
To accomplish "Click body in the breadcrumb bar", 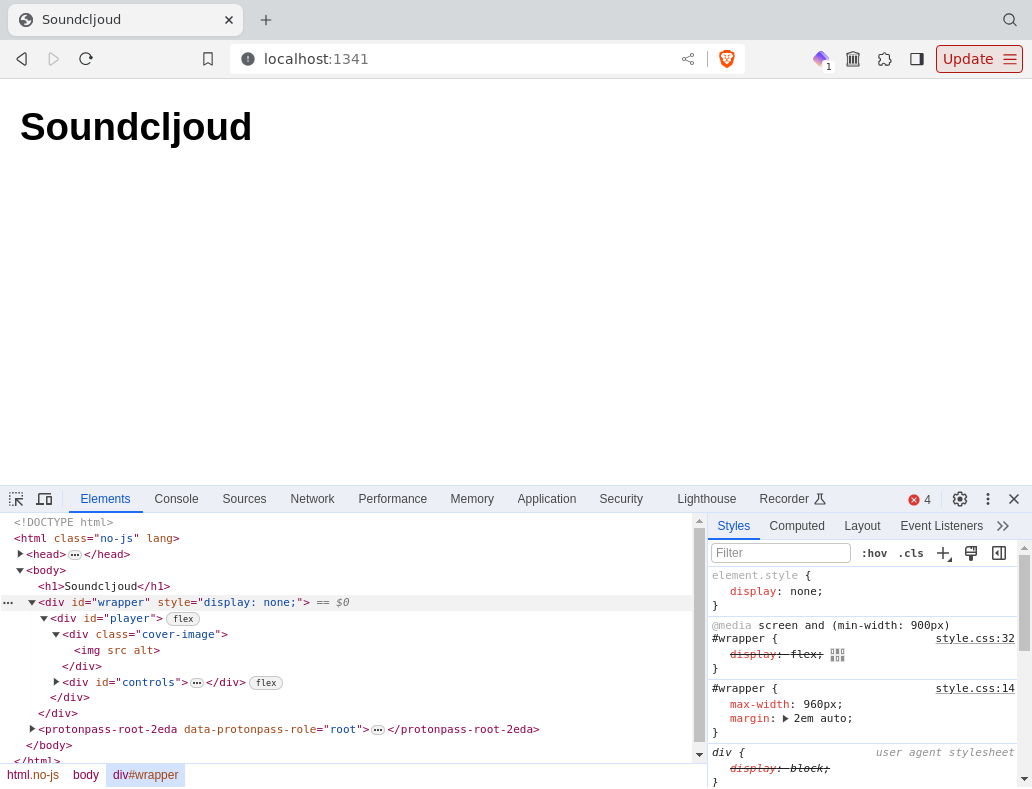I will click(x=86, y=775).
